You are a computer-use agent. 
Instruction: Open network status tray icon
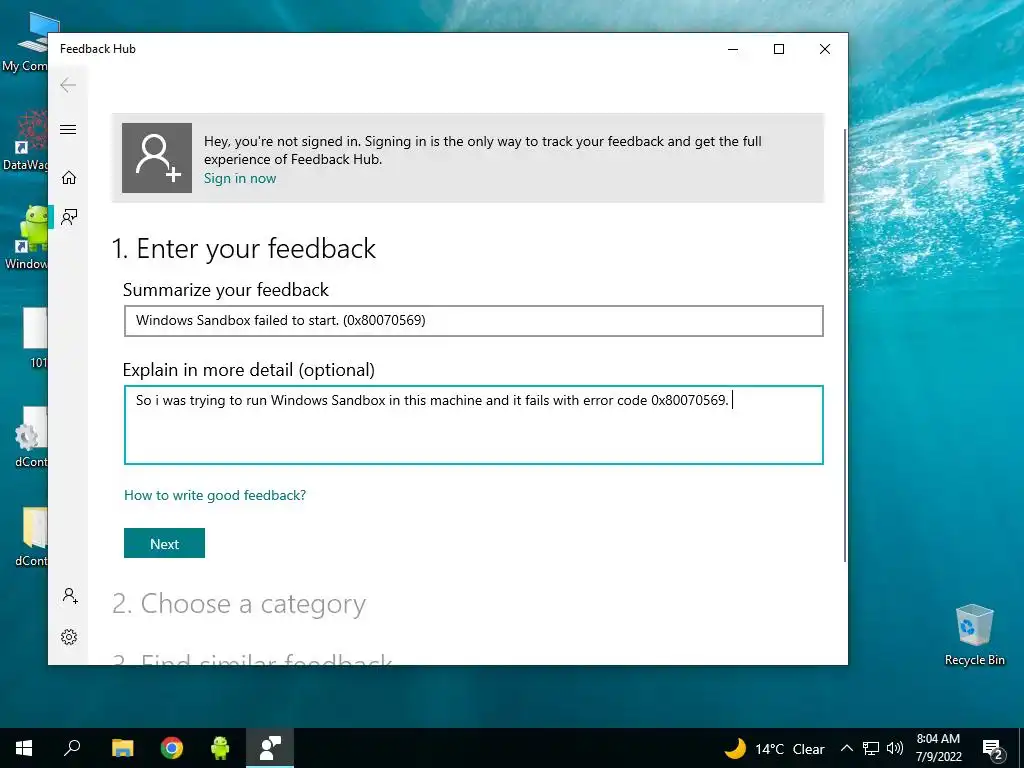point(871,748)
